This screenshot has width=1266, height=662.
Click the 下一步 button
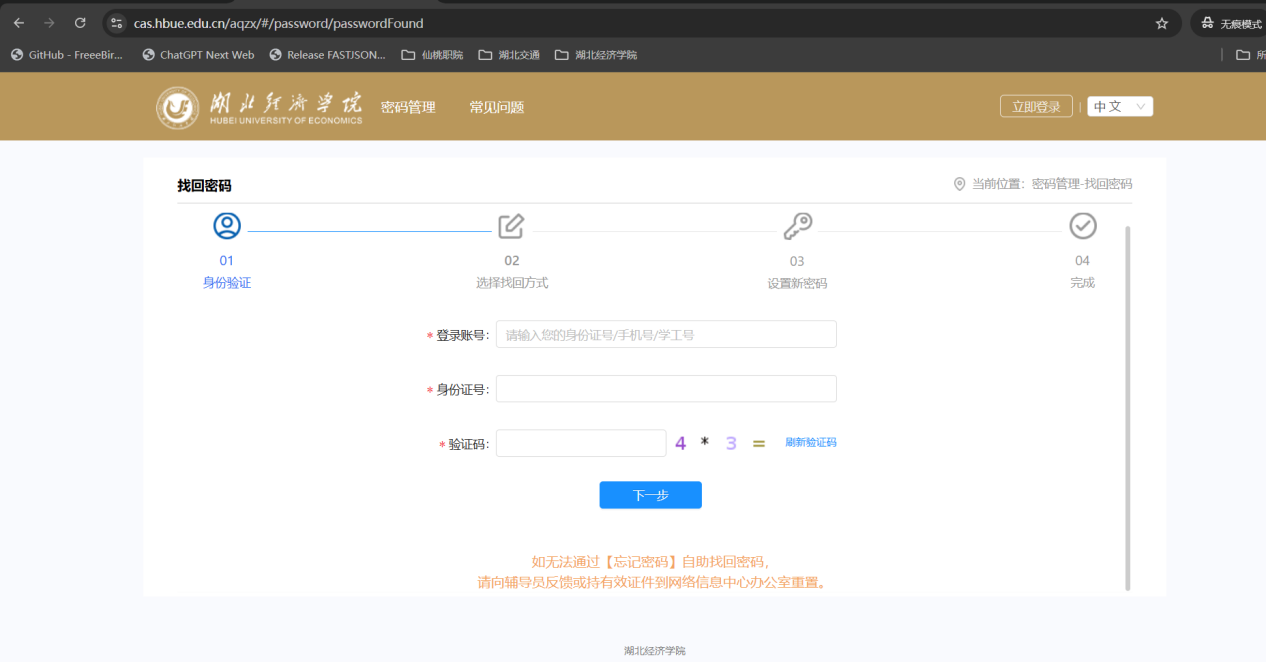click(x=650, y=495)
